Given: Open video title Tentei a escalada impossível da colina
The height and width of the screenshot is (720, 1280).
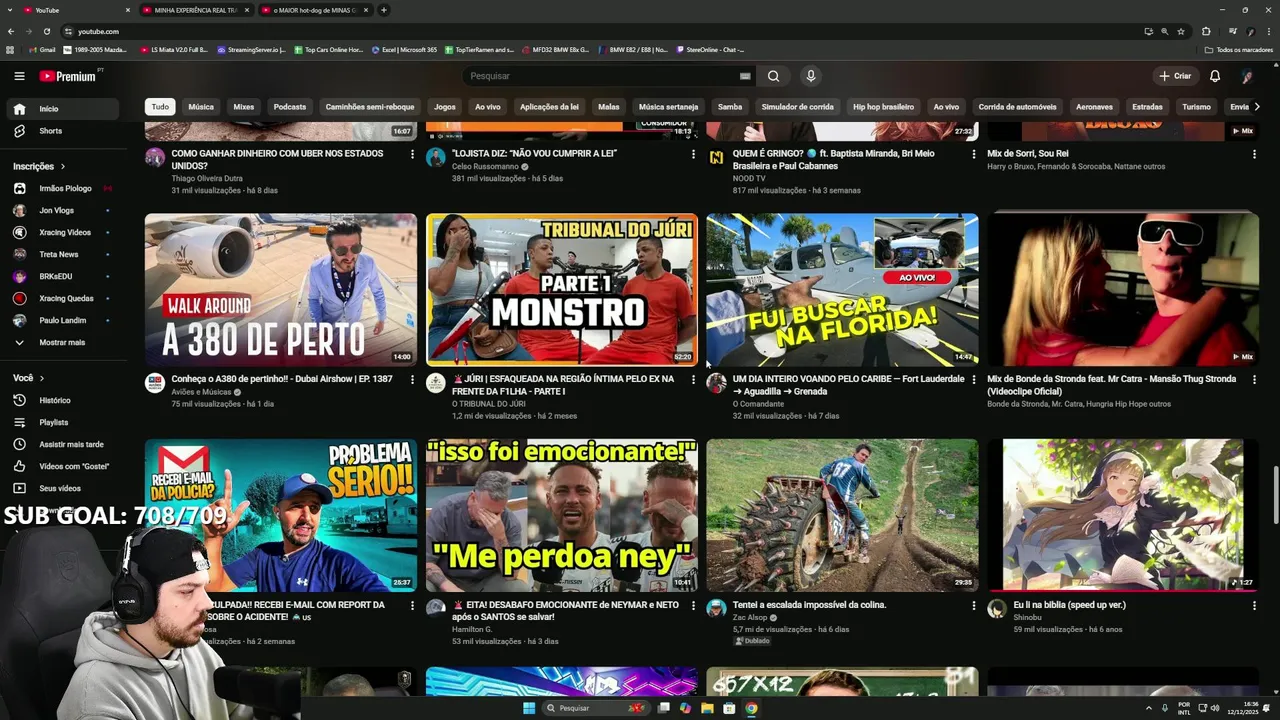Looking at the screenshot, I should tap(810, 605).
